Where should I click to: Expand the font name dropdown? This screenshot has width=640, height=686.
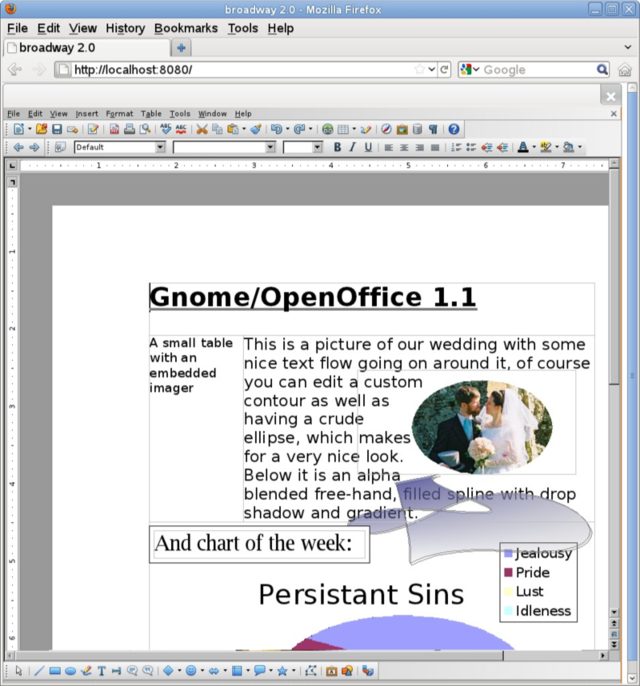click(270, 147)
